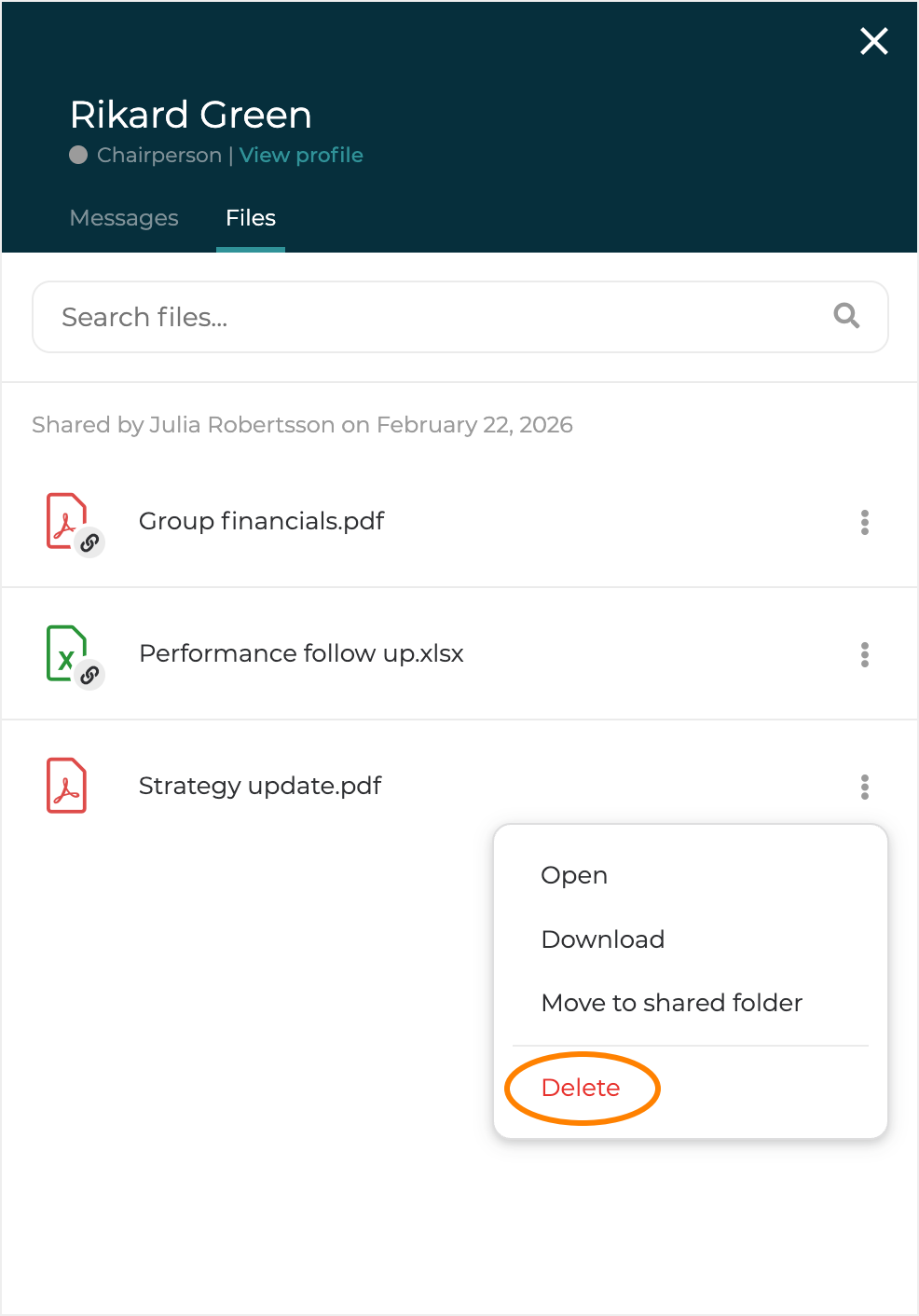Click Delete in the context menu
Viewport: 919px width, 1316px height.
click(581, 1088)
